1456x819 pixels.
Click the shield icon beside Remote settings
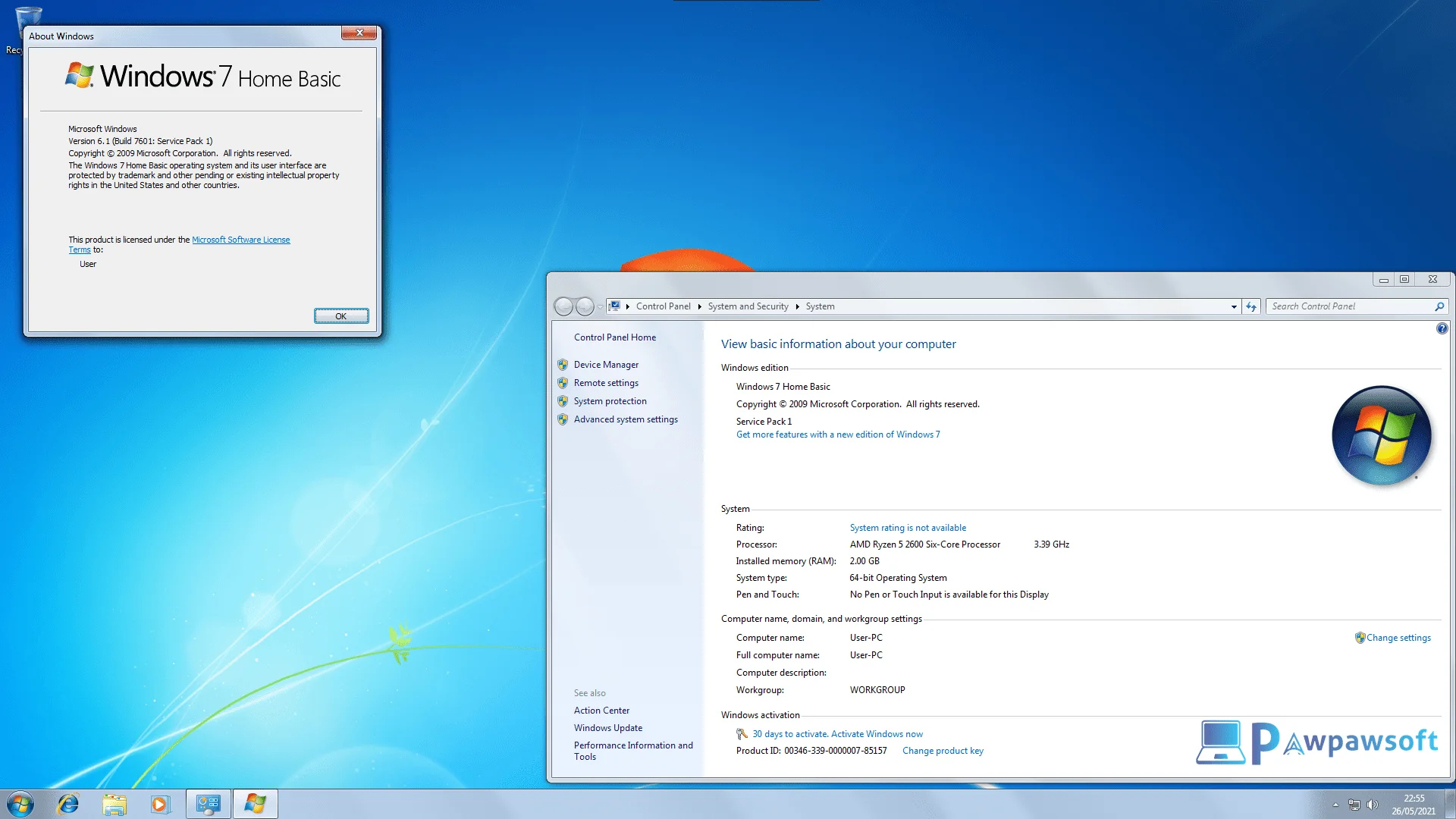coord(563,383)
